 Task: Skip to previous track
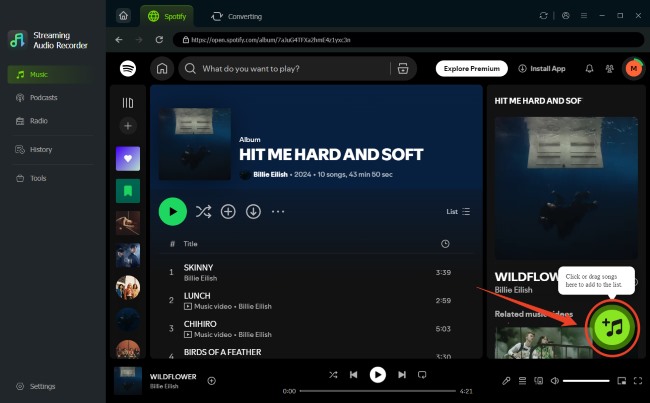tap(353, 375)
